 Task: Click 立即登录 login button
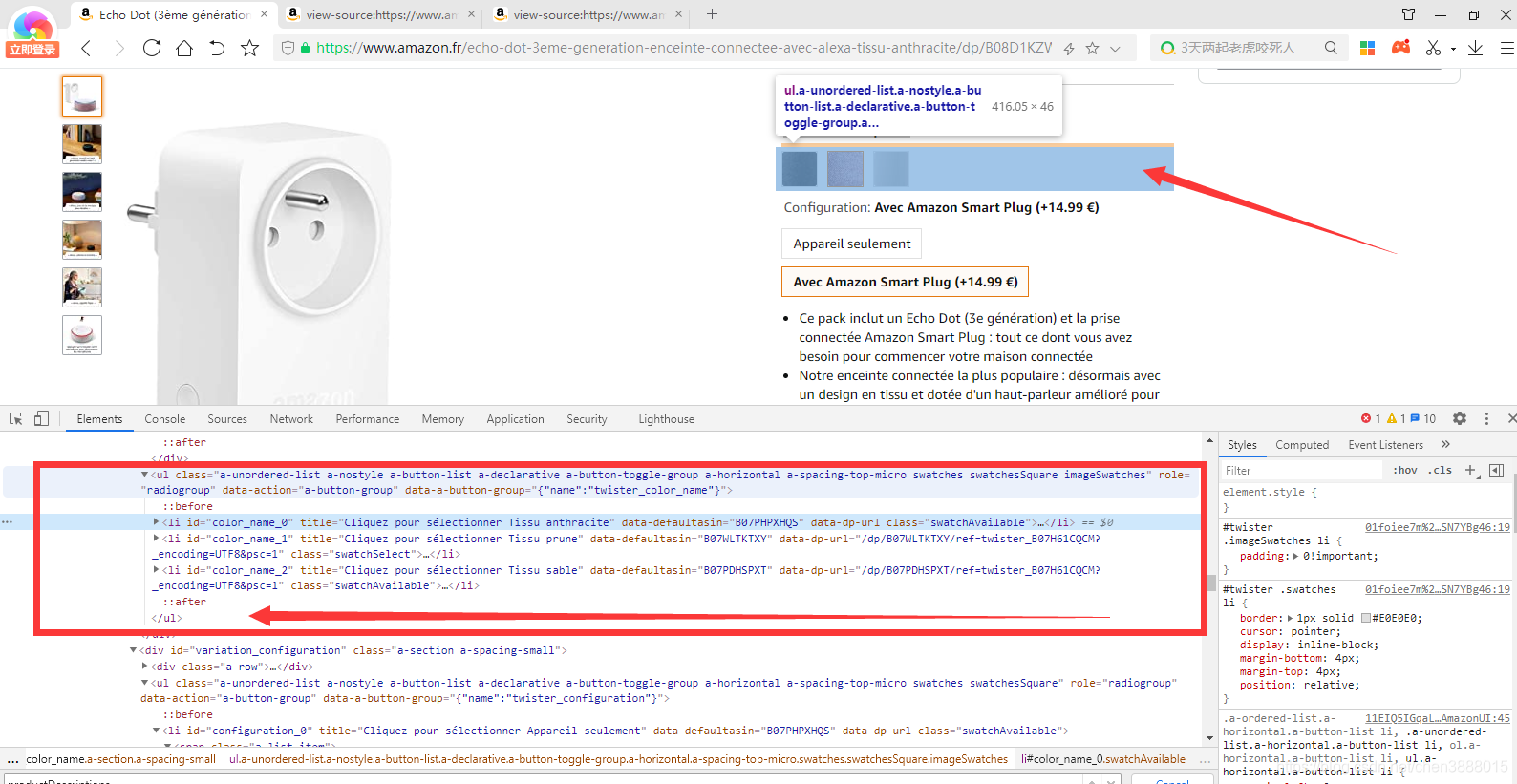32,50
